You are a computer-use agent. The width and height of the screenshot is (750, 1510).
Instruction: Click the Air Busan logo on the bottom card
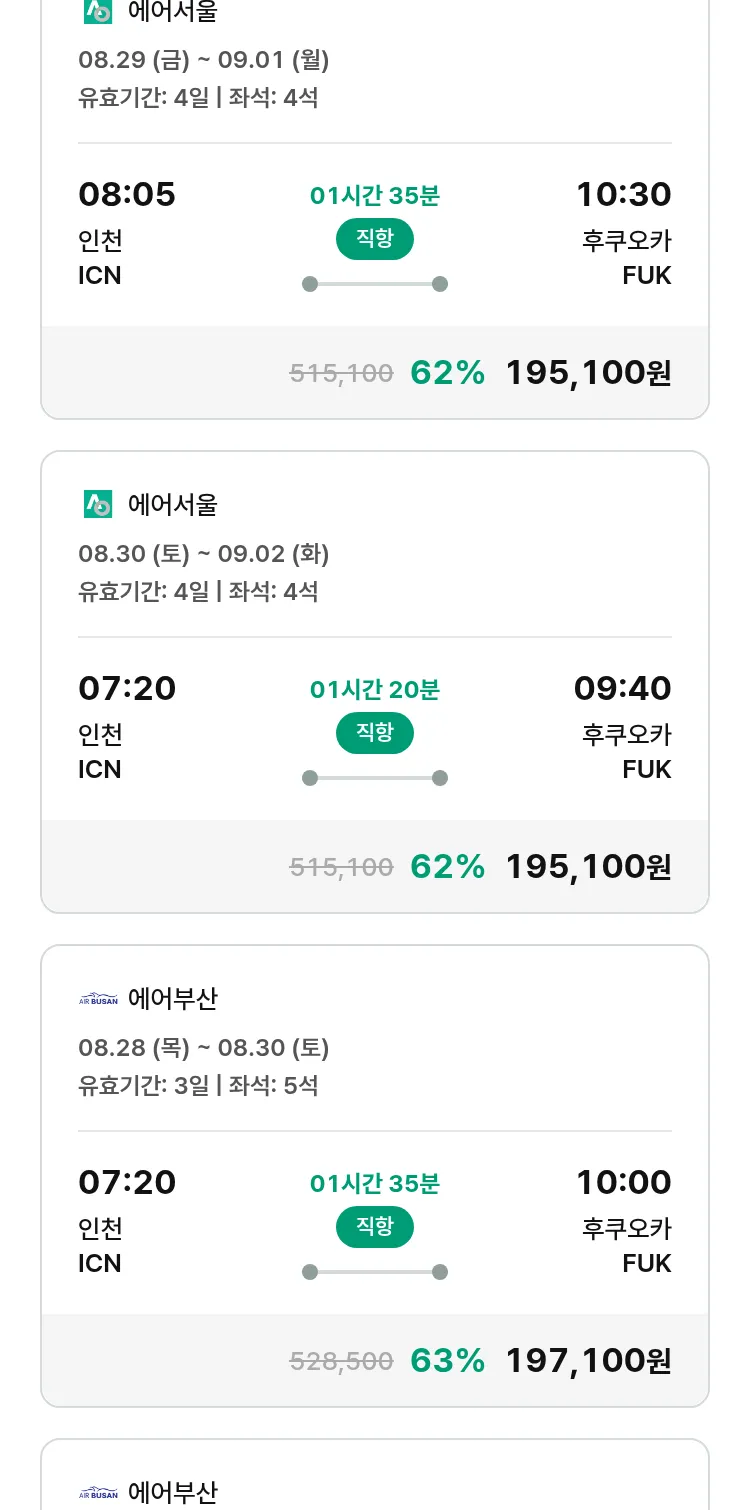pos(98,1493)
